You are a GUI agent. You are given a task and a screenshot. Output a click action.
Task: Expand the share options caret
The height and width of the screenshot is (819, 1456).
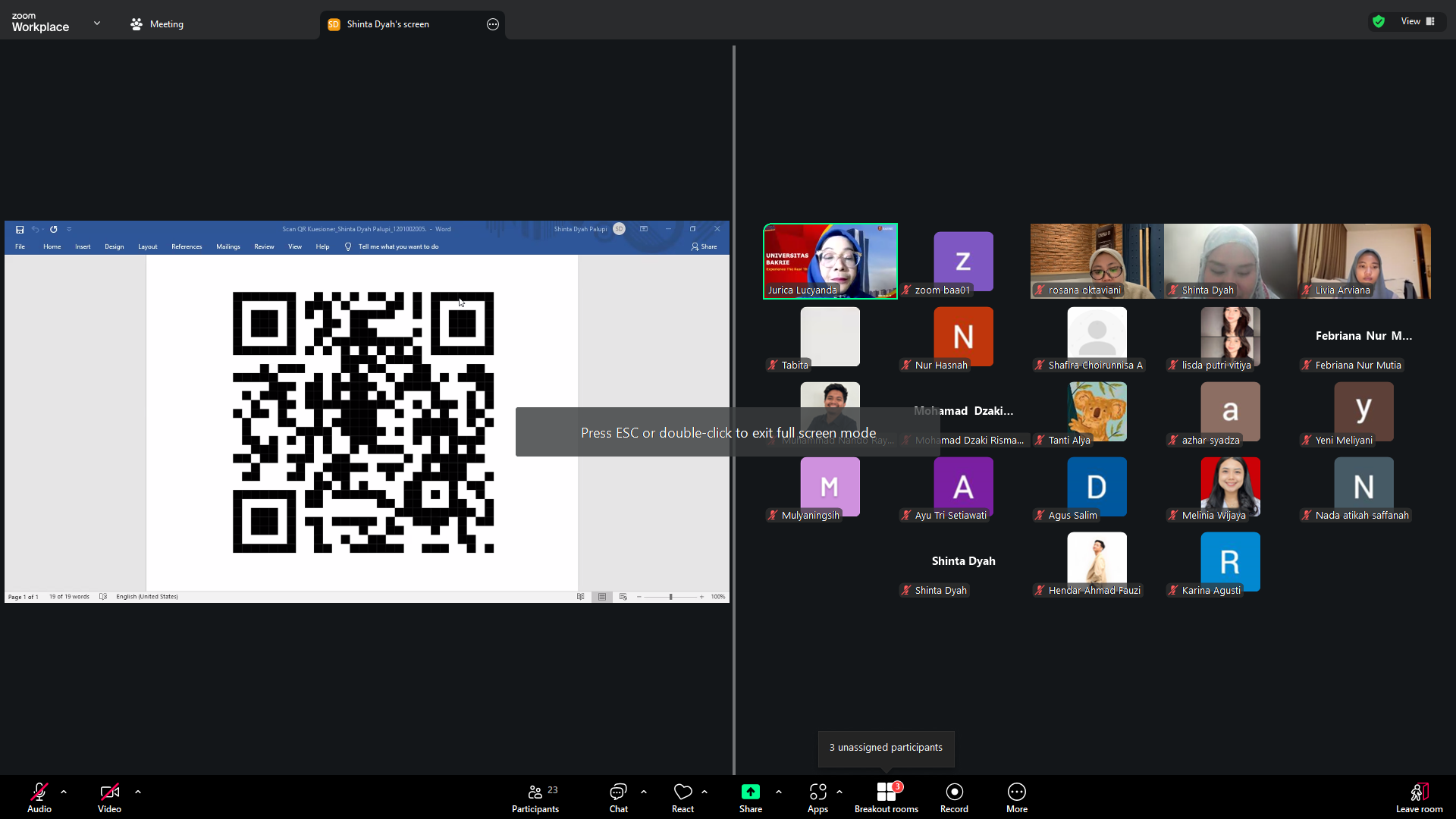pos(779,792)
